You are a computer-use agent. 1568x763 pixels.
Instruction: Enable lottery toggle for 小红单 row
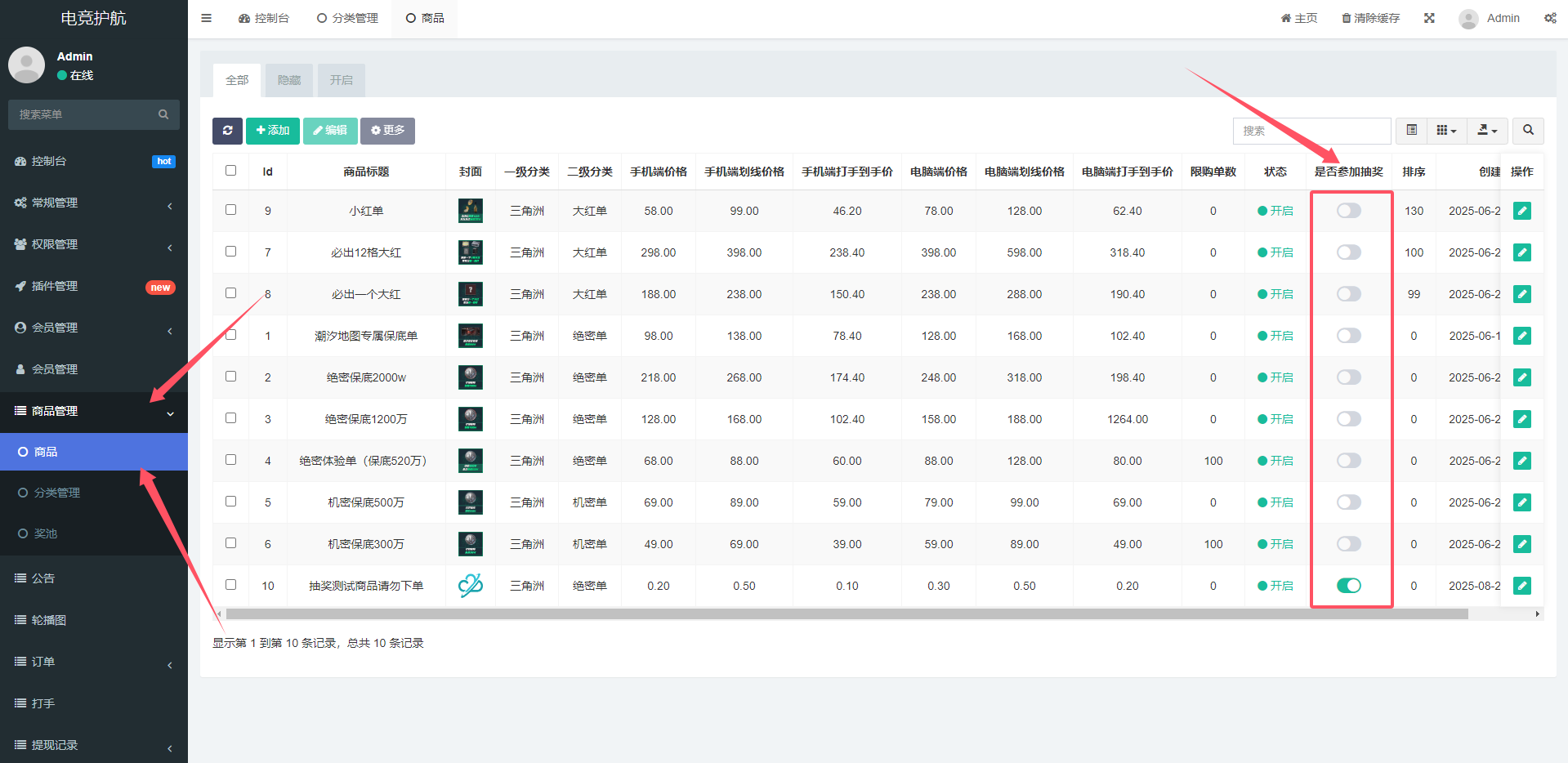pyautogui.click(x=1349, y=211)
